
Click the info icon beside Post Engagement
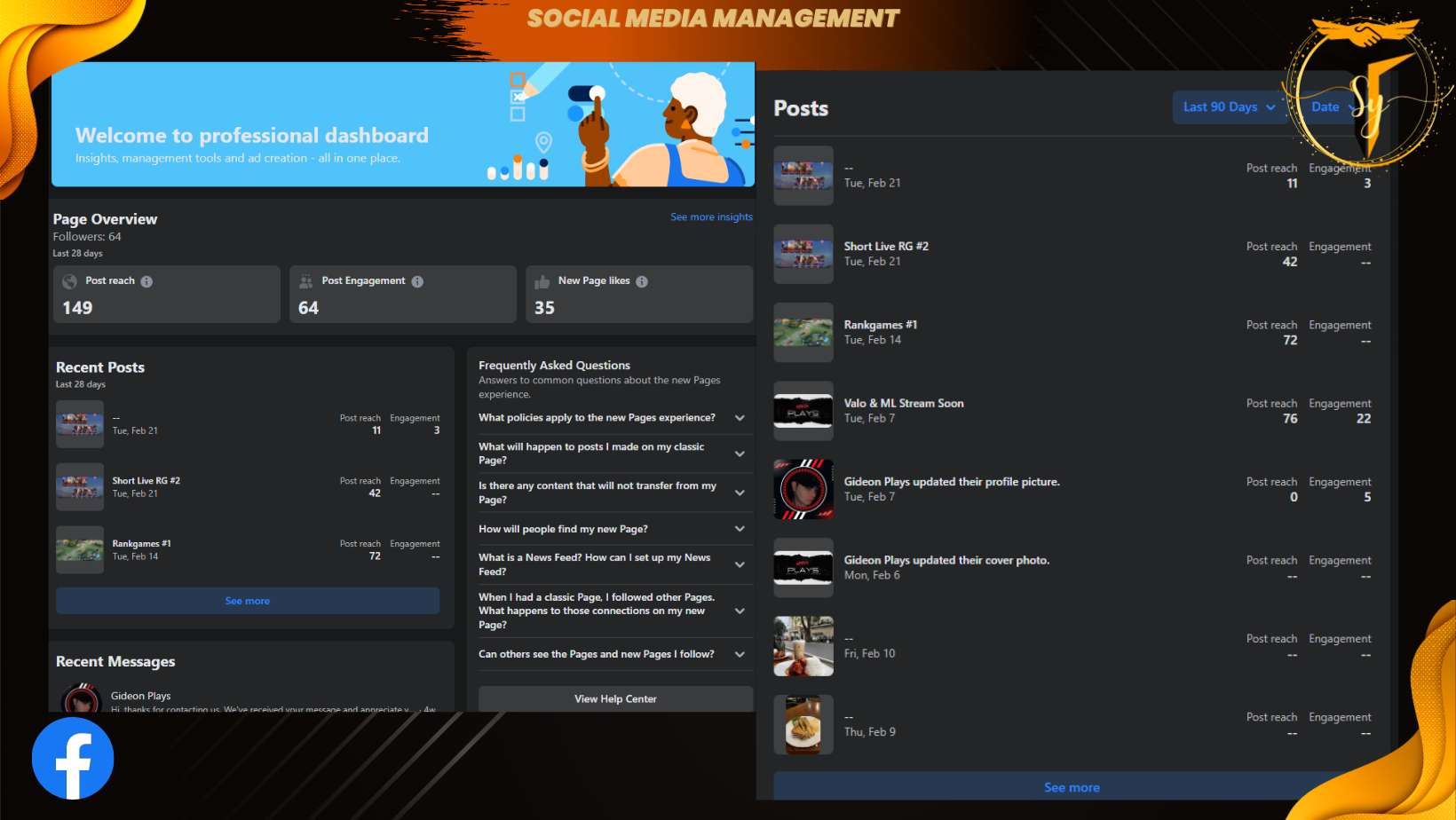click(x=417, y=281)
